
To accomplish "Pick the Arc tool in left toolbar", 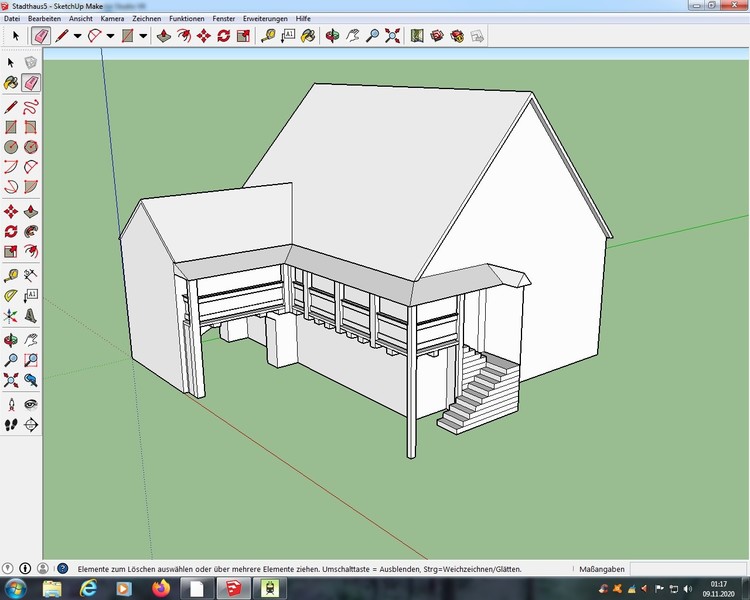I will pos(11,167).
